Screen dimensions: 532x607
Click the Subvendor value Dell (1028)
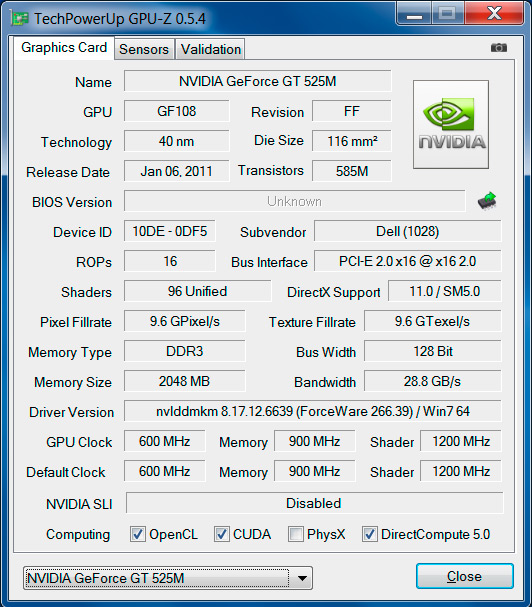click(408, 231)
